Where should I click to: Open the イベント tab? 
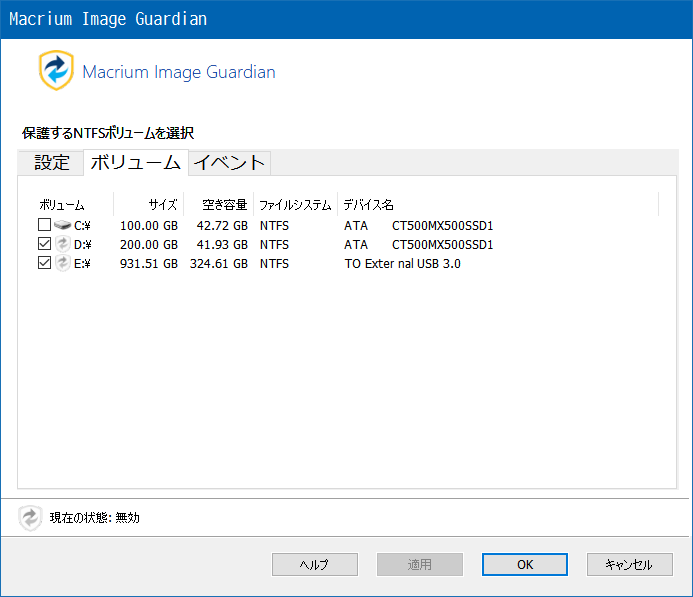229,163
